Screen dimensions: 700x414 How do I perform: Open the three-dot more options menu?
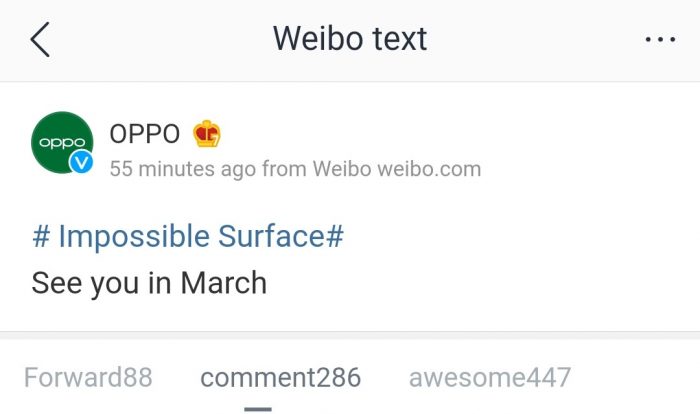click(660, 40)
